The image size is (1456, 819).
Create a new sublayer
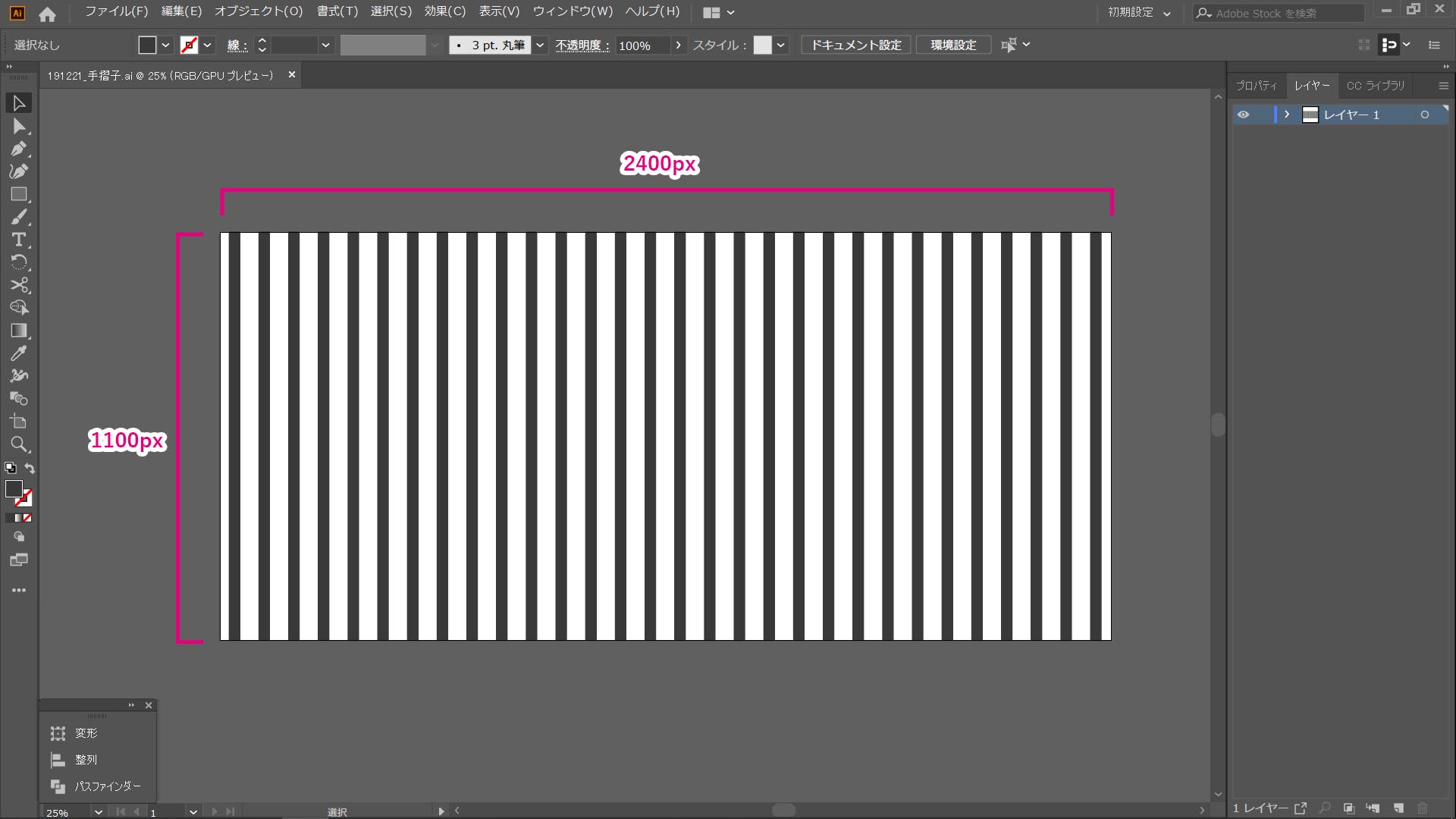pos(1373,808)
